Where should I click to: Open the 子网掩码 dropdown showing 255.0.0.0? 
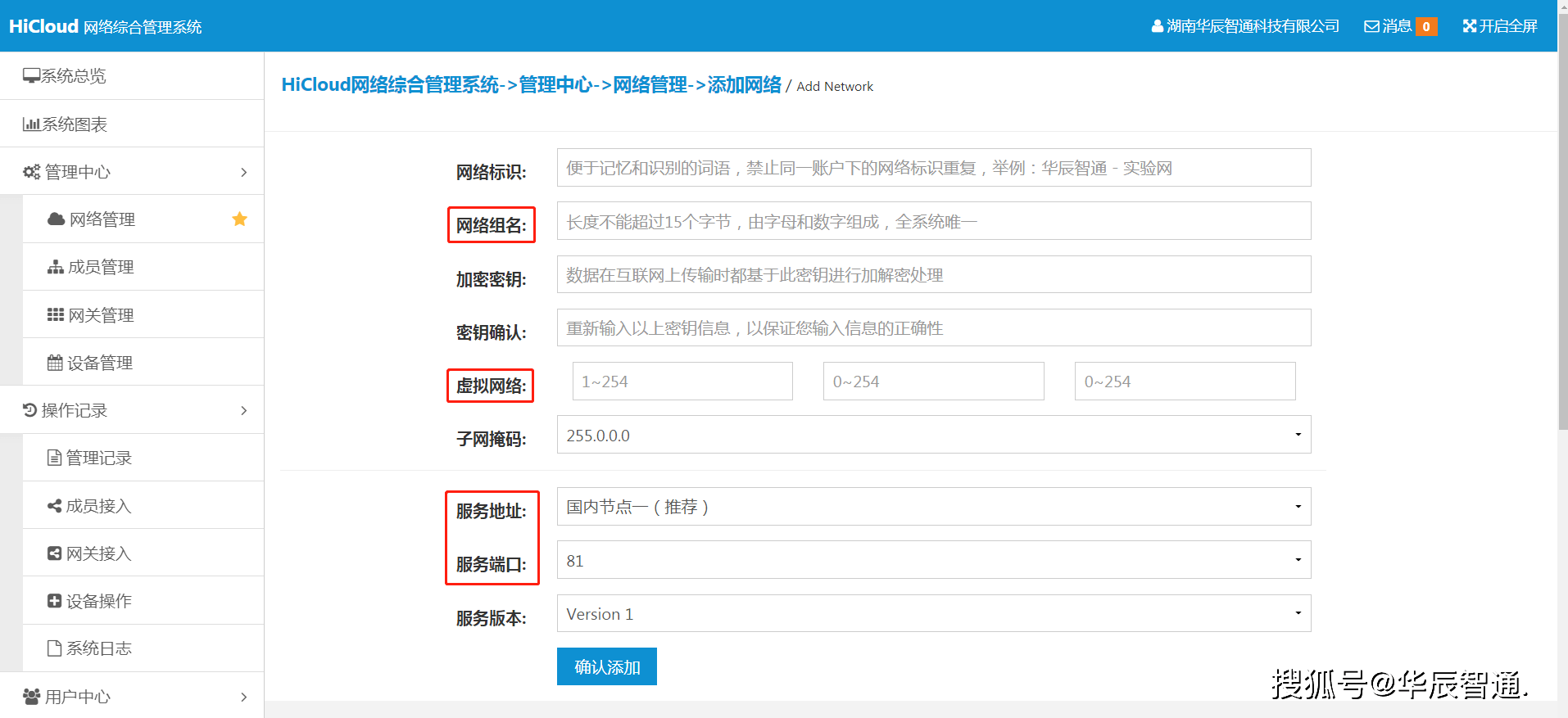click(934, 435)
